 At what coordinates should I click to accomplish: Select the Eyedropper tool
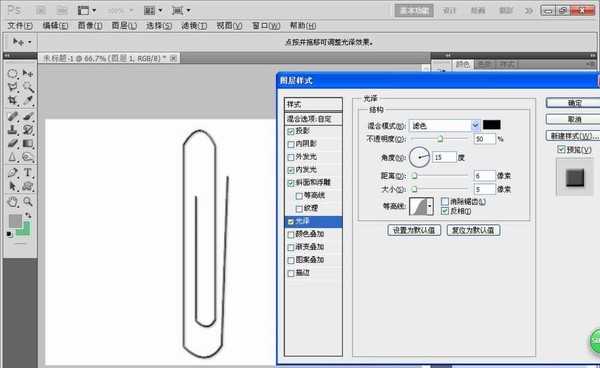pyautogui.click(x=28, y=101)
